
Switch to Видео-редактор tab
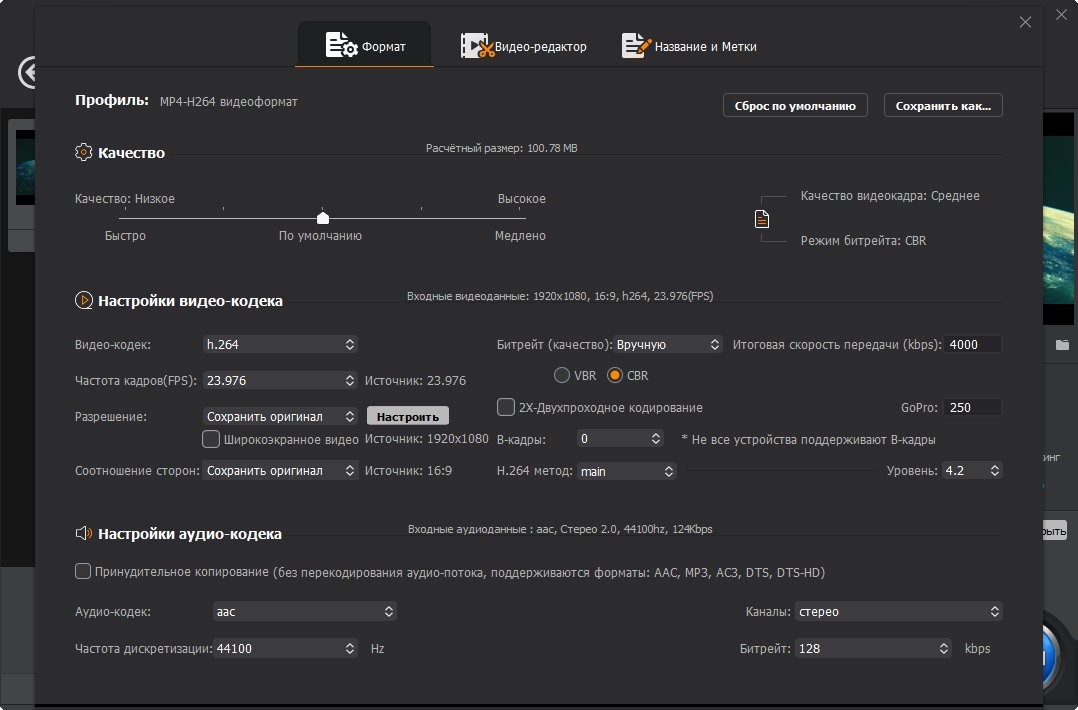point(524,46)
